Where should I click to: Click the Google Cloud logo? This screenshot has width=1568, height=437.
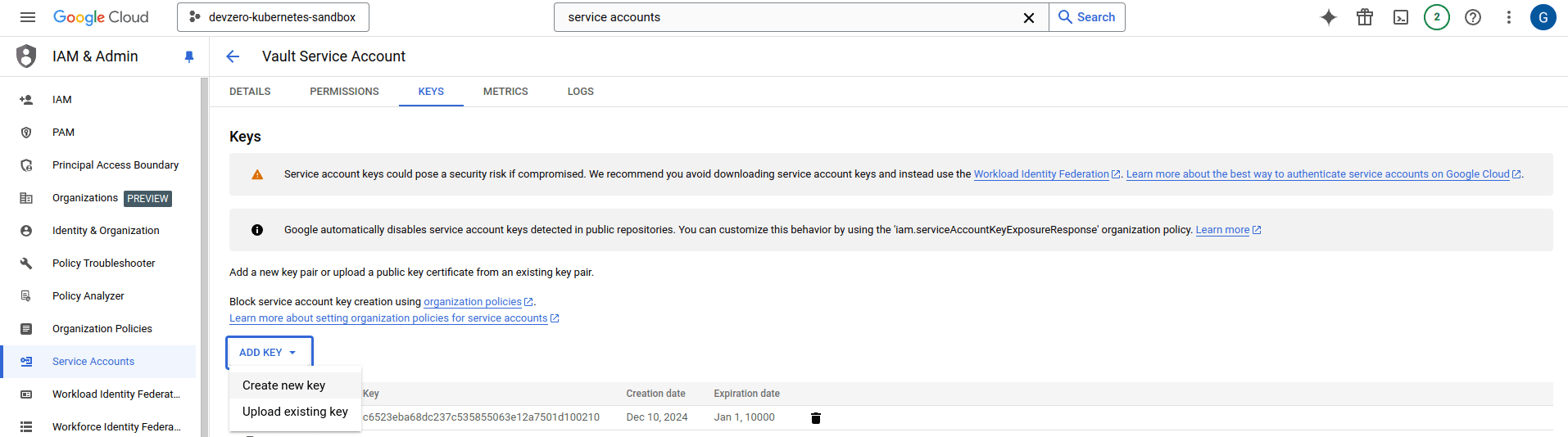[101, 17]
